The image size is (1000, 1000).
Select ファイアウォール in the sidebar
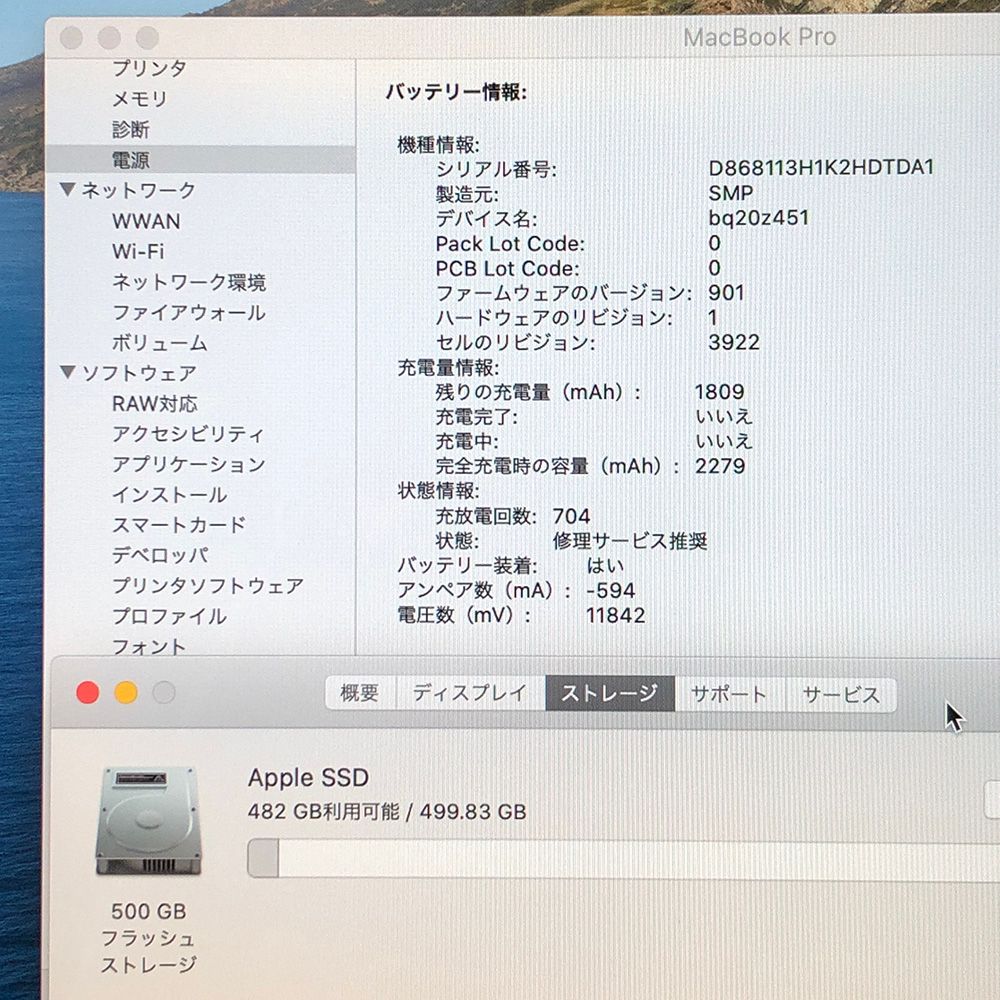[189, 312]
